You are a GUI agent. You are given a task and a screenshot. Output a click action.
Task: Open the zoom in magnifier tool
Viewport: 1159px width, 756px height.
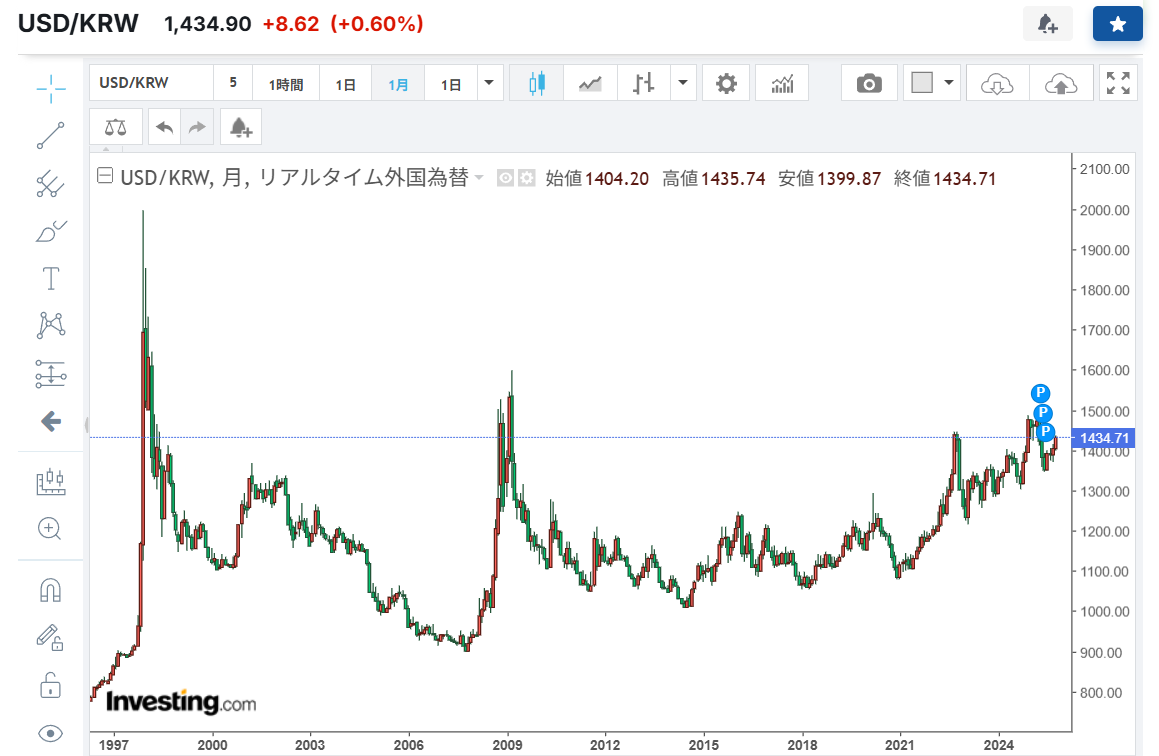coord(50,528)
